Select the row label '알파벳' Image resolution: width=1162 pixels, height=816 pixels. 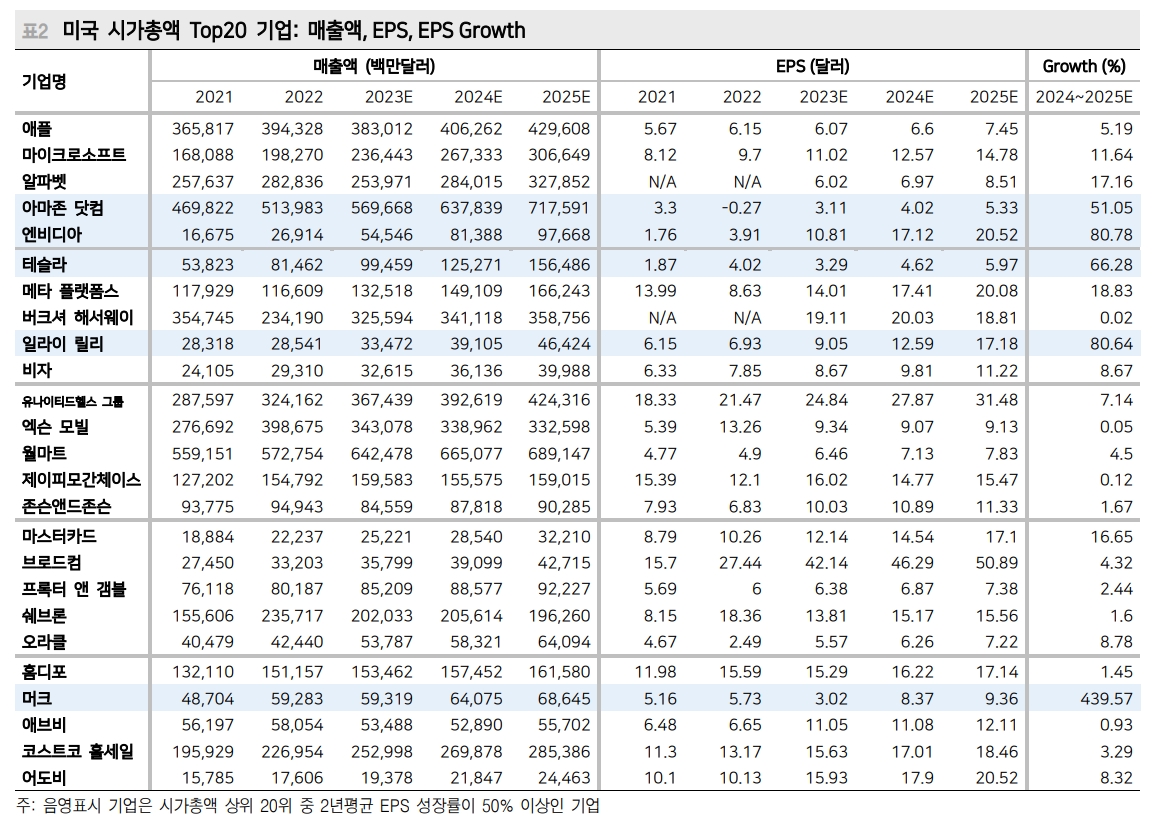(x=44, y=182)
